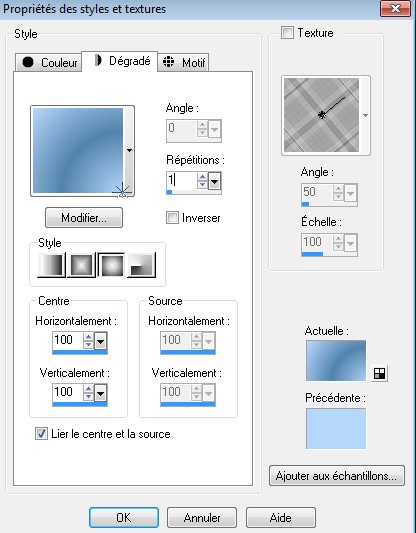Expand the Répétitions slider dropdown
Screen dimensions: 416x533
click(215, 182)
